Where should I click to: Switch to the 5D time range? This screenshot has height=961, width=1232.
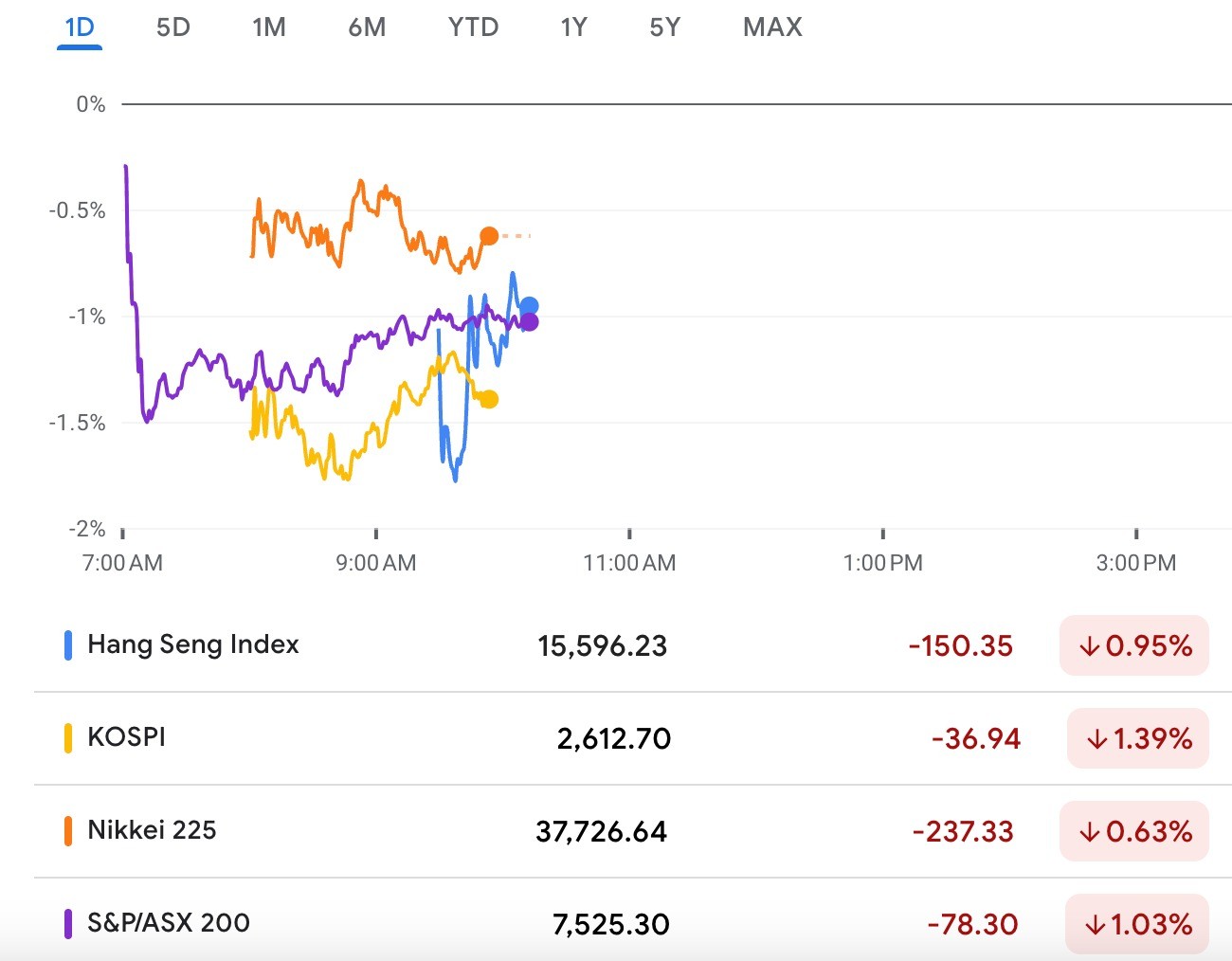tap(173, 27)
